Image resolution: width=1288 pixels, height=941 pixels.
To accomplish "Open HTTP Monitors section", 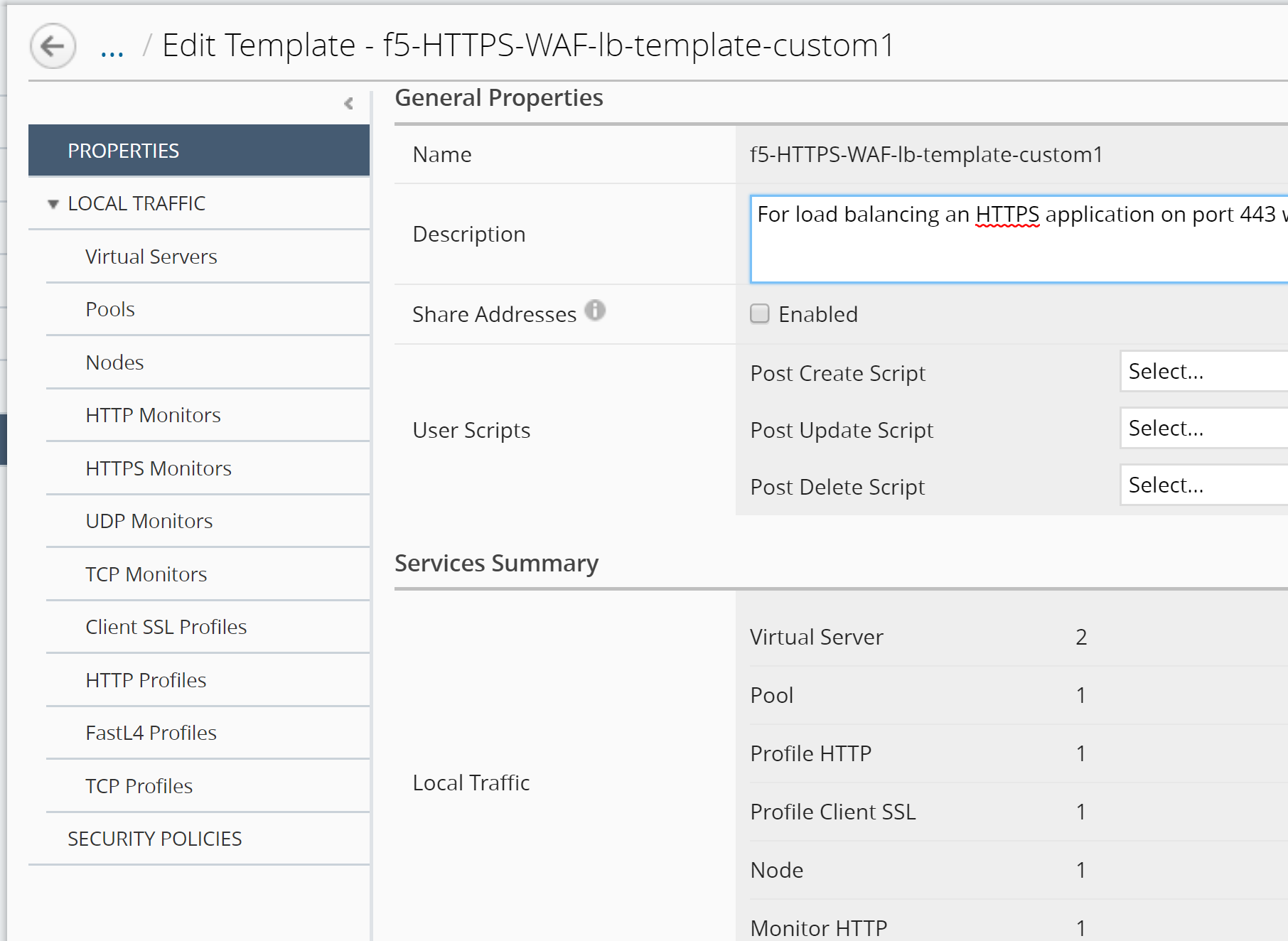I will point(208,415).
